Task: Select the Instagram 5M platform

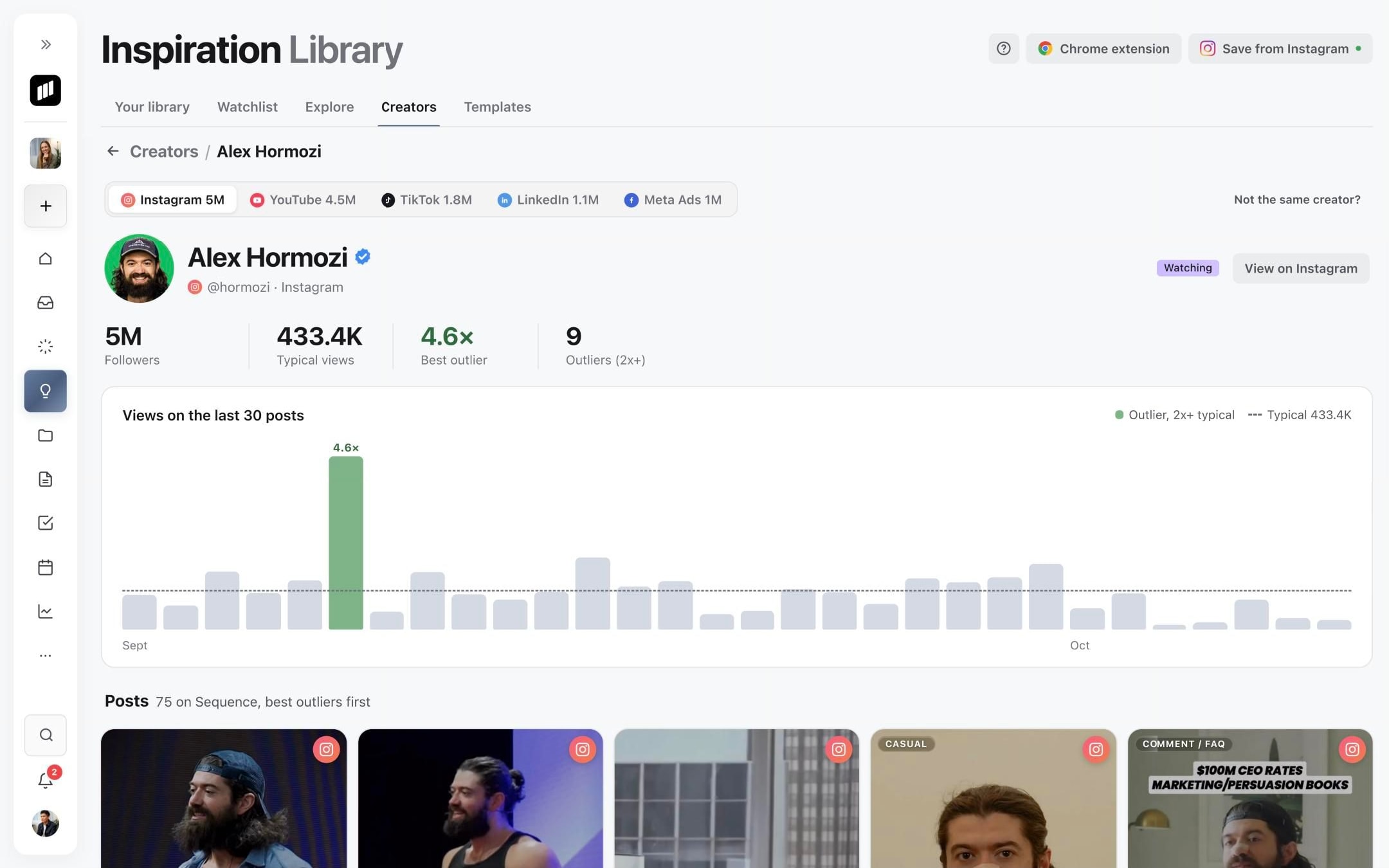Action: click(172, 200)
